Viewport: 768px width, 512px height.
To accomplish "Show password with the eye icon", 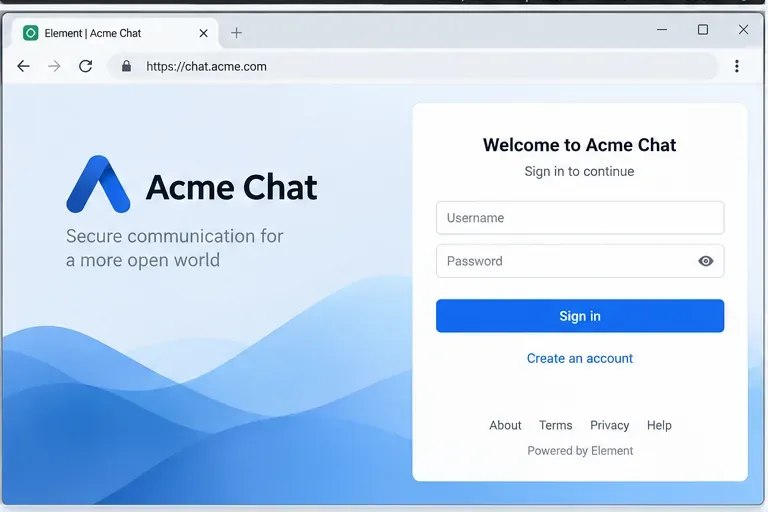I will [705, 261].
